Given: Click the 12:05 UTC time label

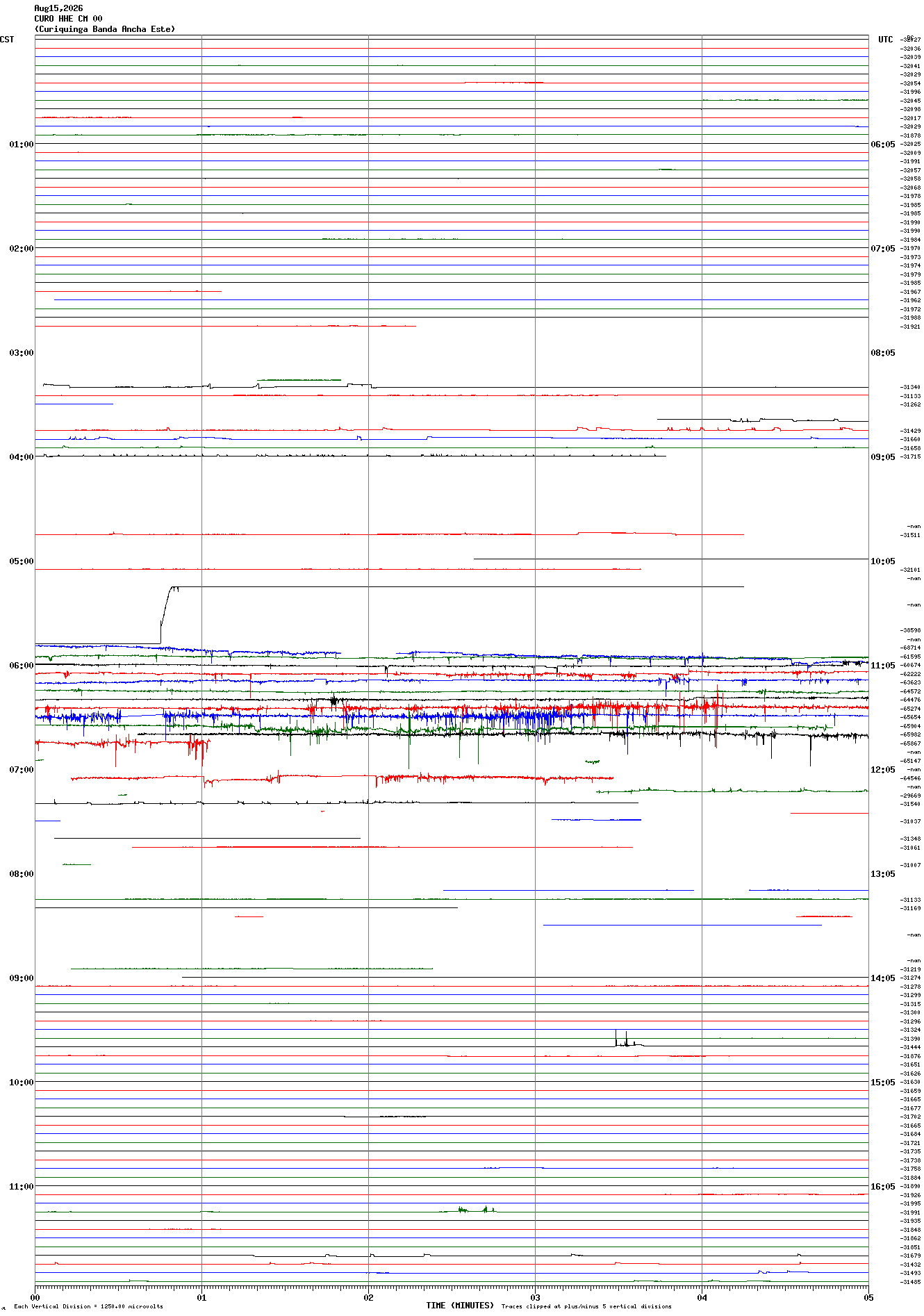Looking at the screenshot, I should tap(883, 770).
